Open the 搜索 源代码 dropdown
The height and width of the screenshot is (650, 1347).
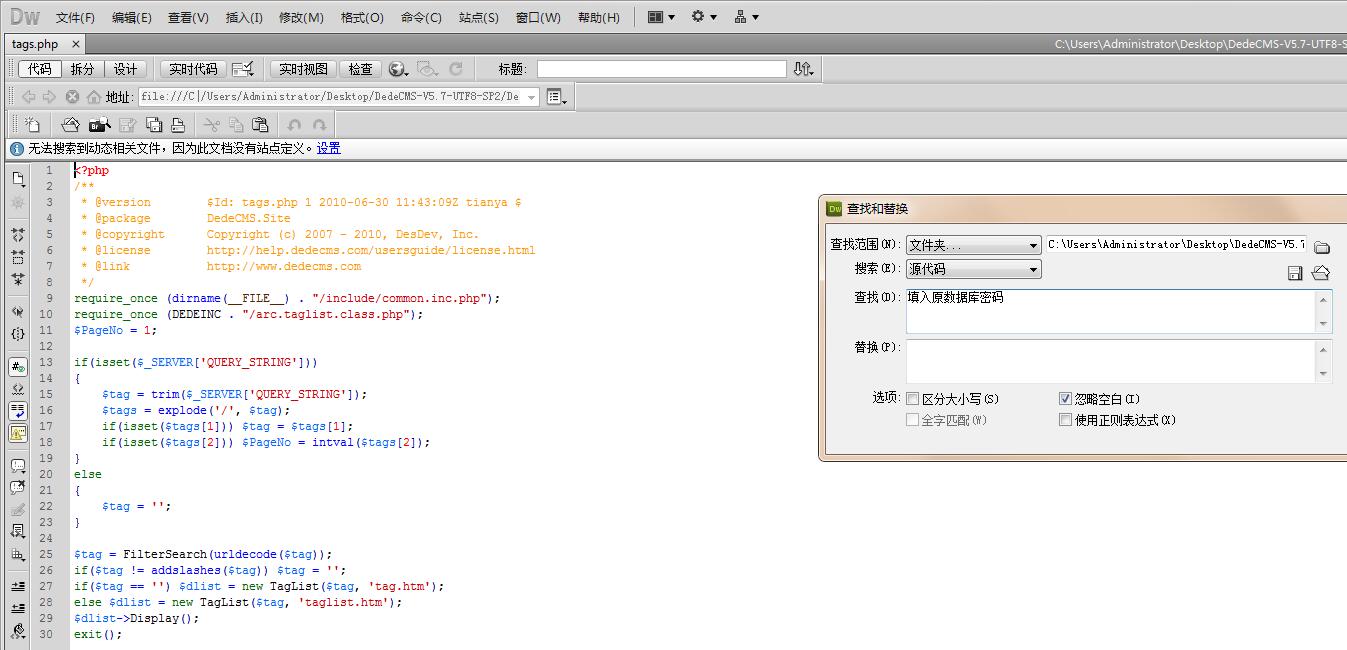coord(973,269)
